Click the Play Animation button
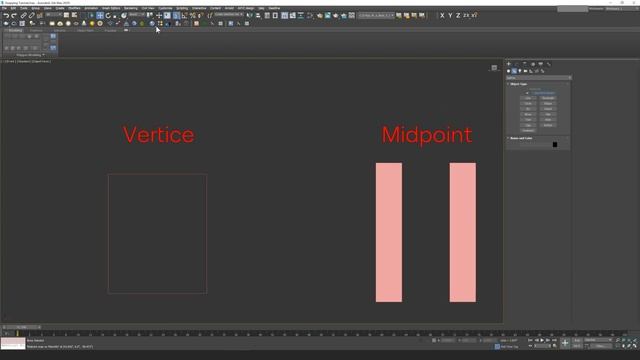This screenshot has height=360, width=640. (542, 340)
